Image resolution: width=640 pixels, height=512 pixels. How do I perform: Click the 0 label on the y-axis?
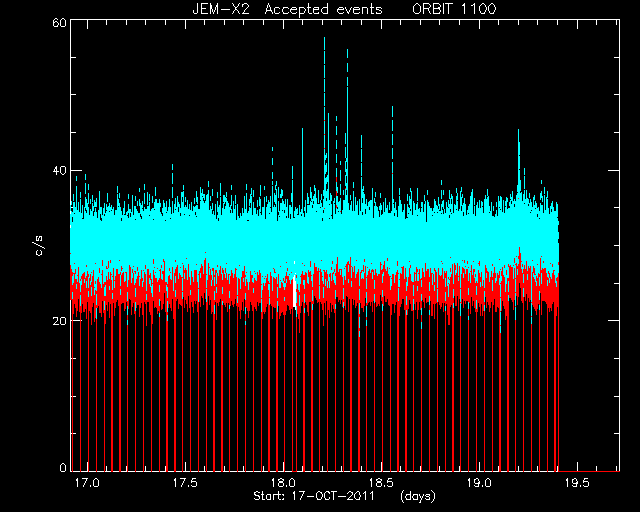pos(63,467)
